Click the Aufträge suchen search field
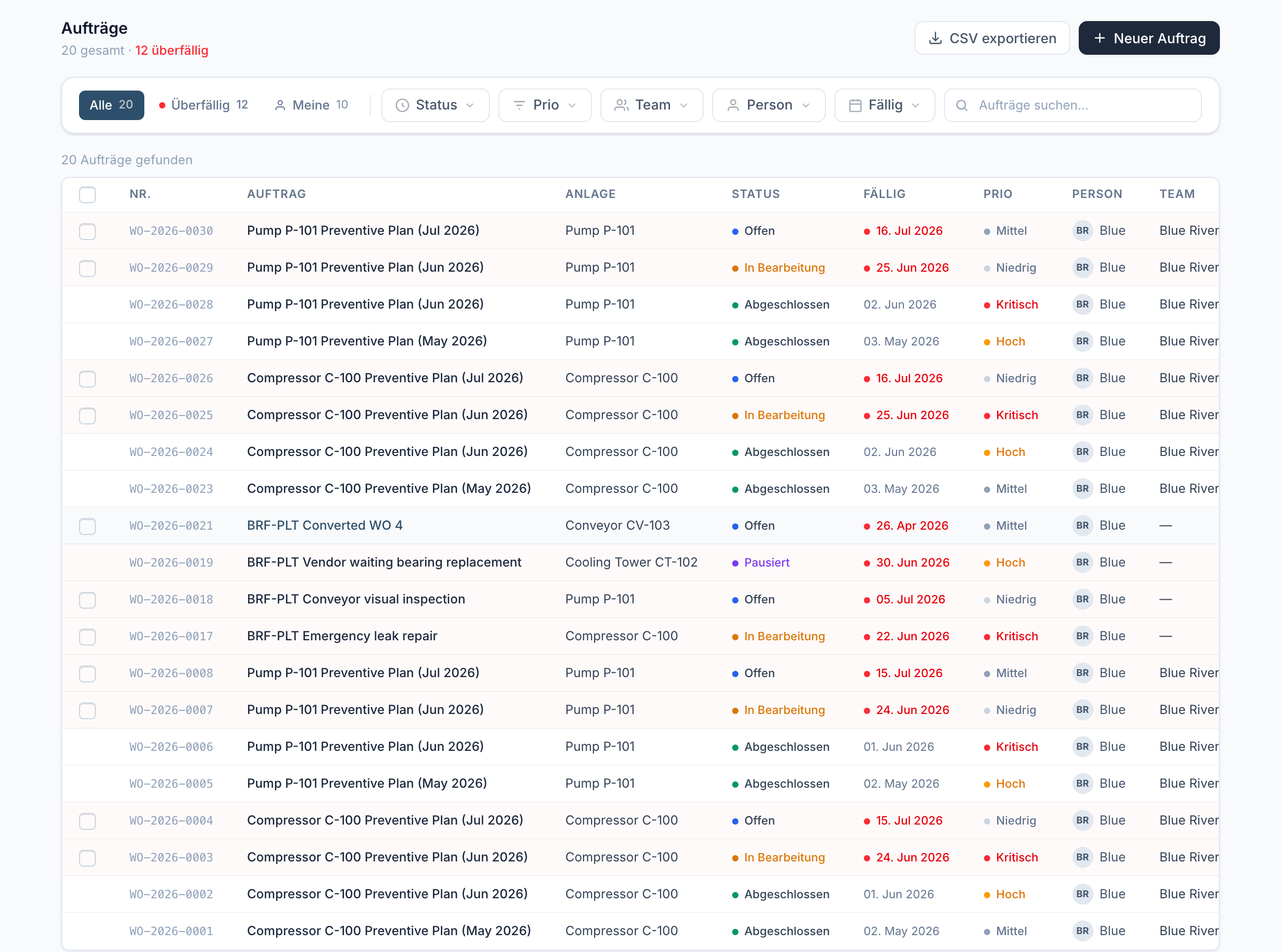This screenshot has height=952, width=1281. pos(1072,105)
